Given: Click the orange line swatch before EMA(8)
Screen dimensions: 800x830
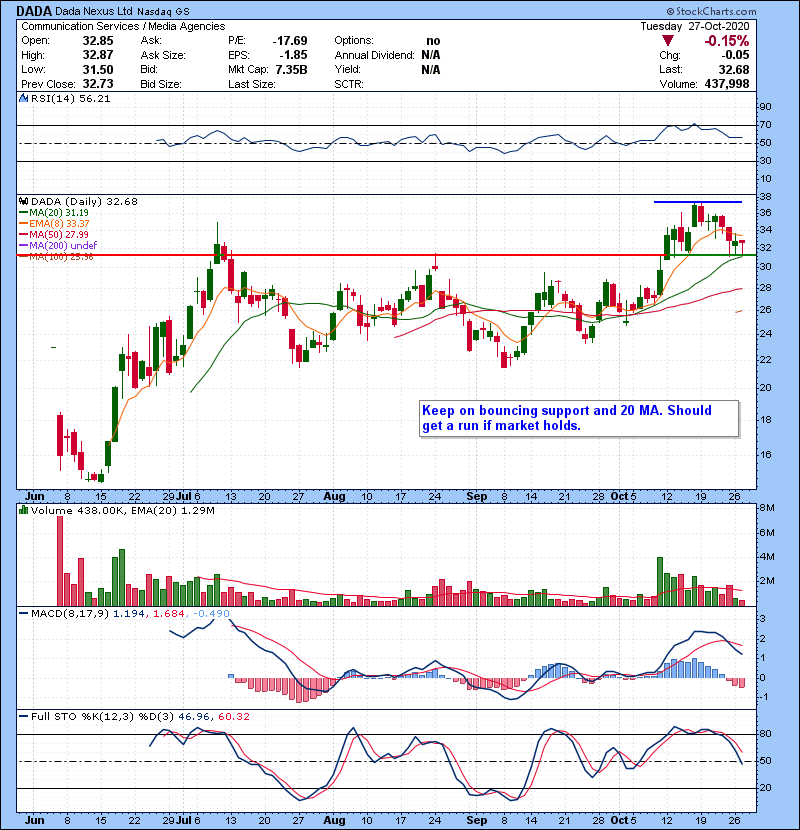Looking at the screenshot, I should tap(23, 224).
